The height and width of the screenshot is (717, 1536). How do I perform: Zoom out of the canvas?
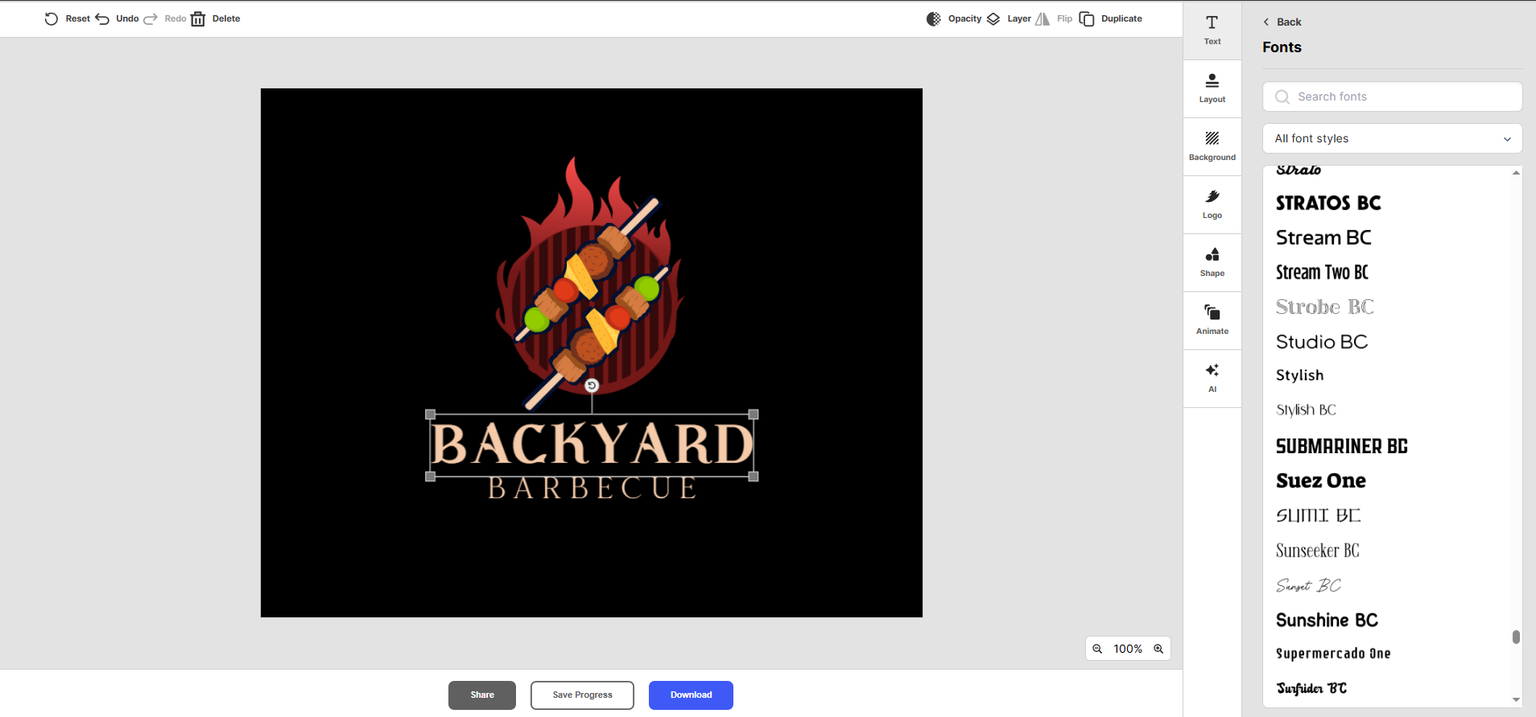coord(1097,649)
